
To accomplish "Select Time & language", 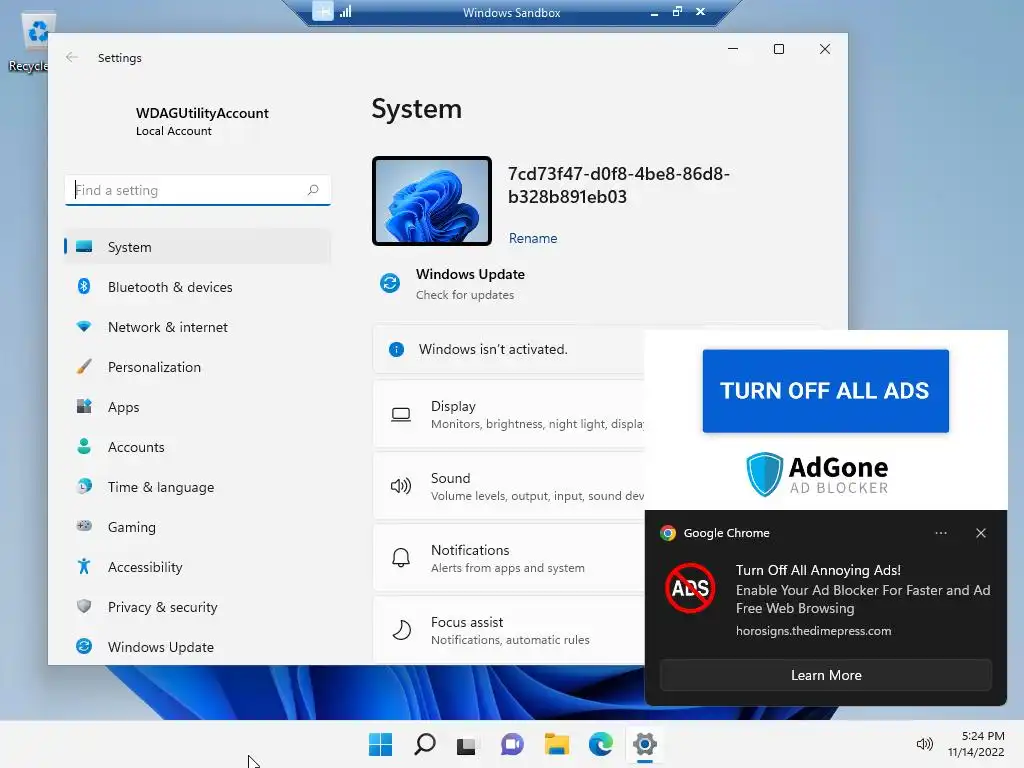I will coord(197,487).
